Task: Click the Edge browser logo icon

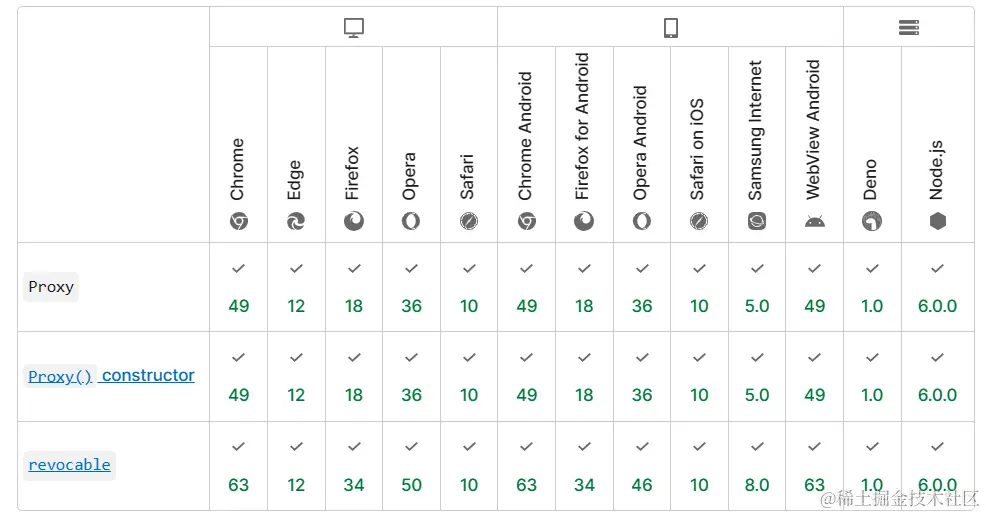Action: point(296,221)
